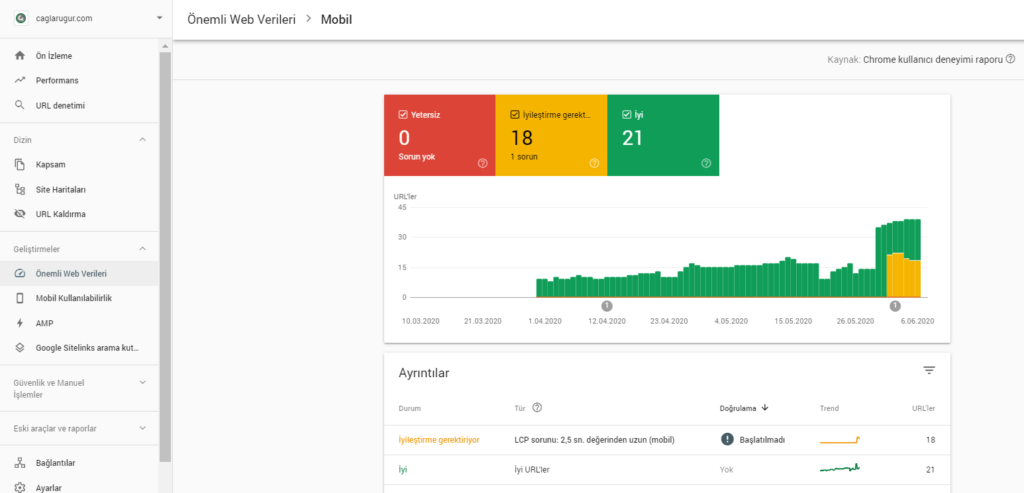Click the URL Kaldırma crossed-eye icon
This screenshot has width=1024, height=493.
[x=20, y=214]
